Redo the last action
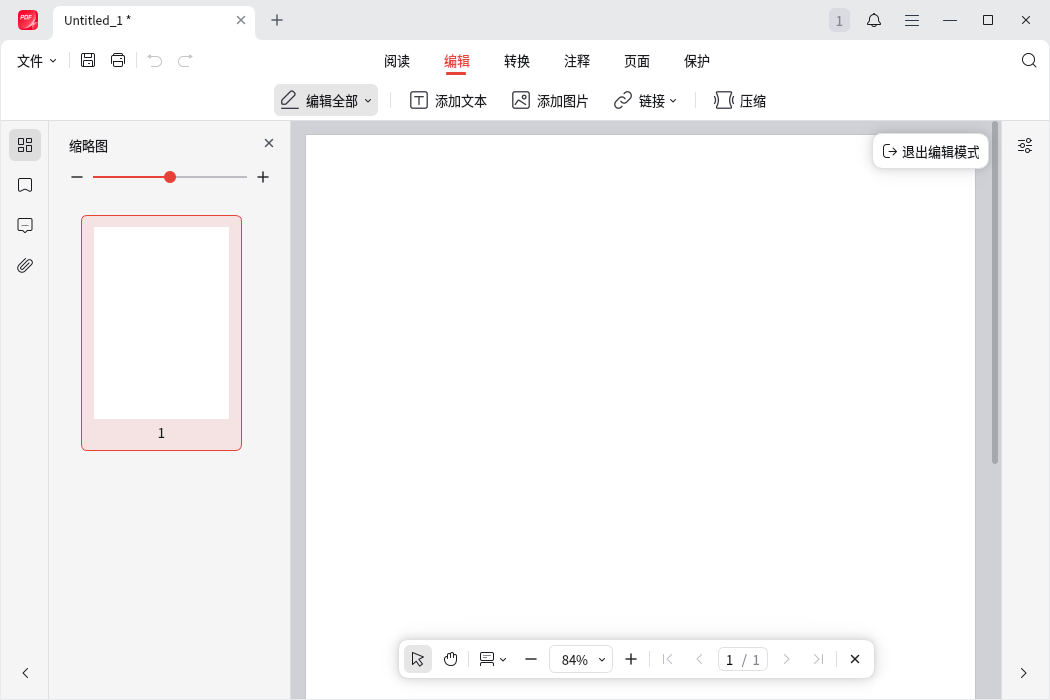This screenshot has height=700, width=1050. click(x=185, y=61)
